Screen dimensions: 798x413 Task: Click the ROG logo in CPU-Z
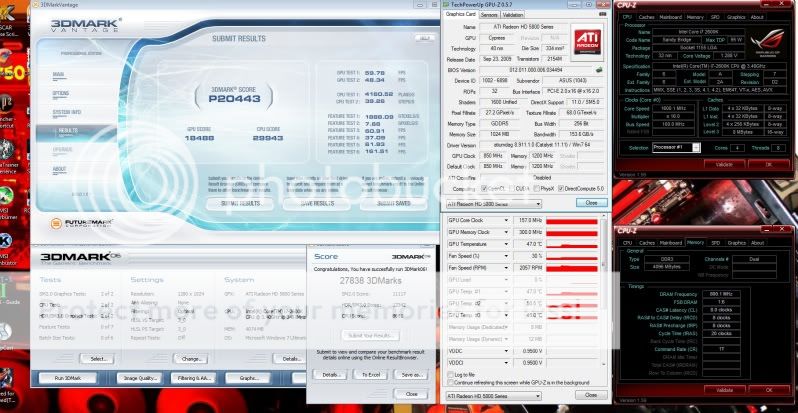tap(767, 42)
